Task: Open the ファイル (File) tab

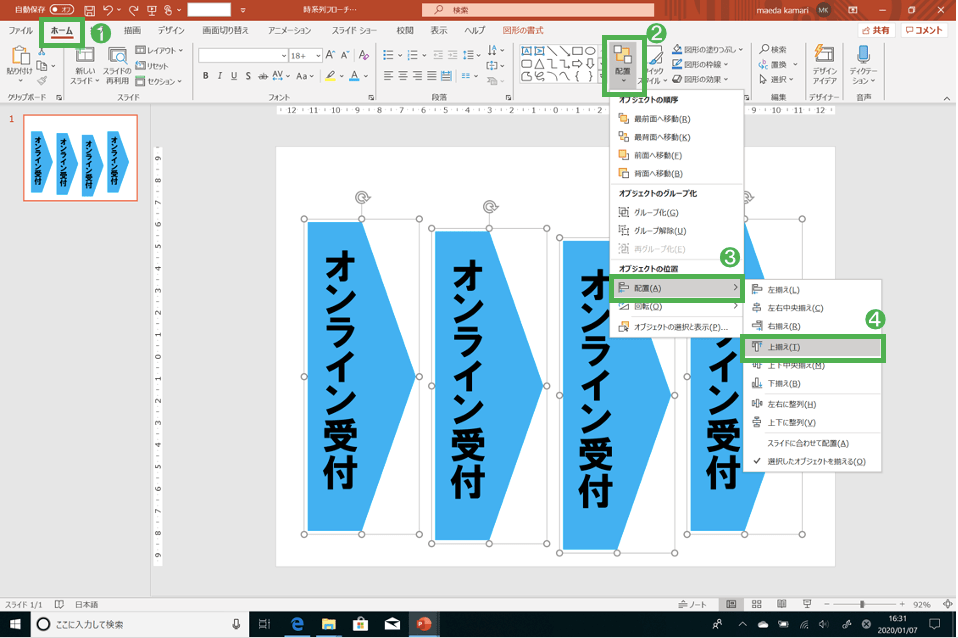Action: 20,31
